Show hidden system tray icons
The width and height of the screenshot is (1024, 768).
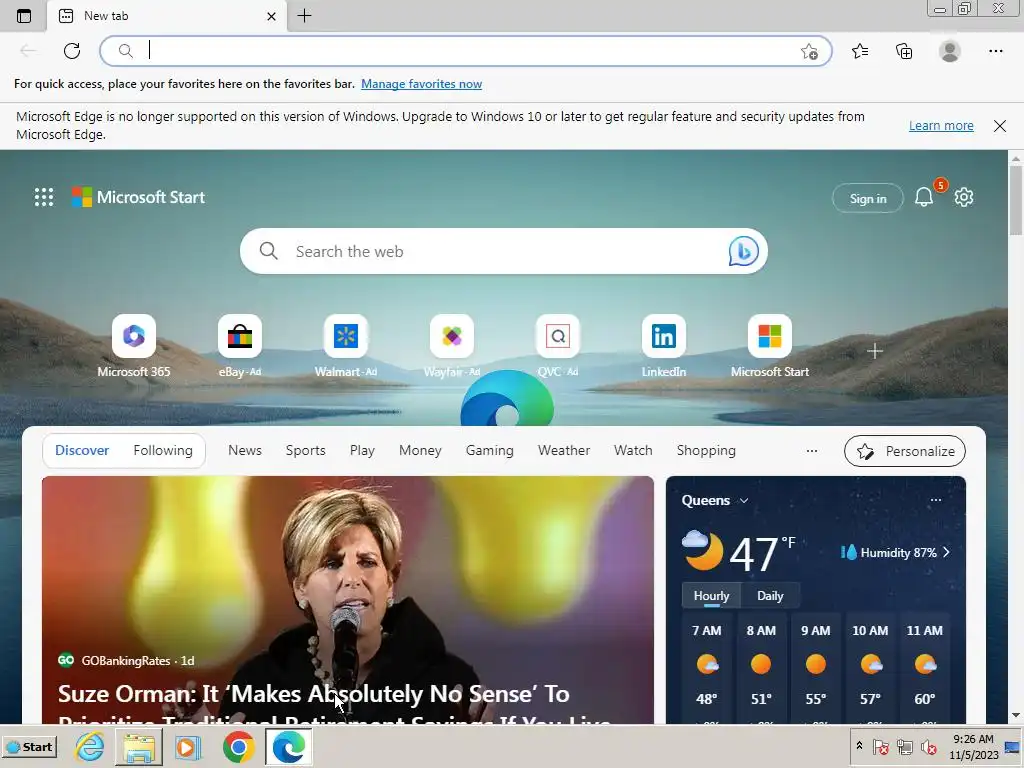pos(859,746)
